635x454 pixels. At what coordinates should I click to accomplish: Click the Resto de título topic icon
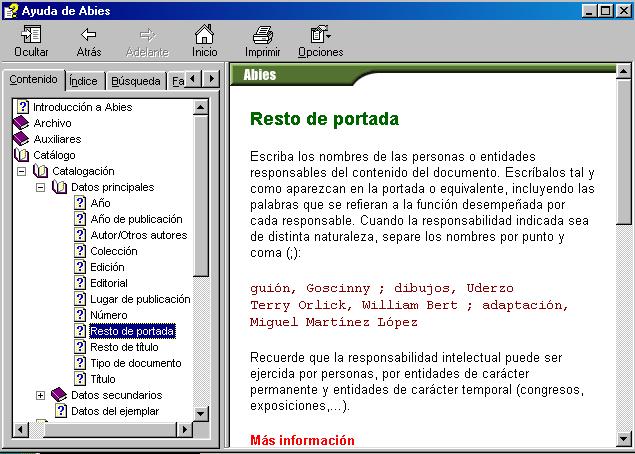[80, 347]
